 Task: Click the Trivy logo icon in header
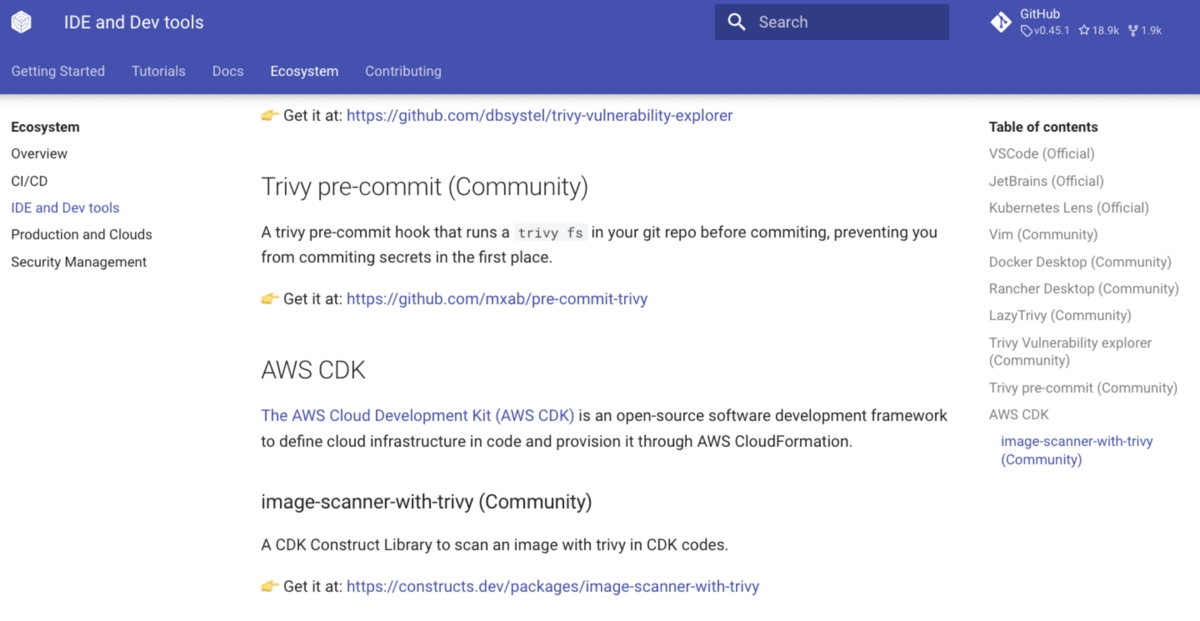[x=21, y=22]
